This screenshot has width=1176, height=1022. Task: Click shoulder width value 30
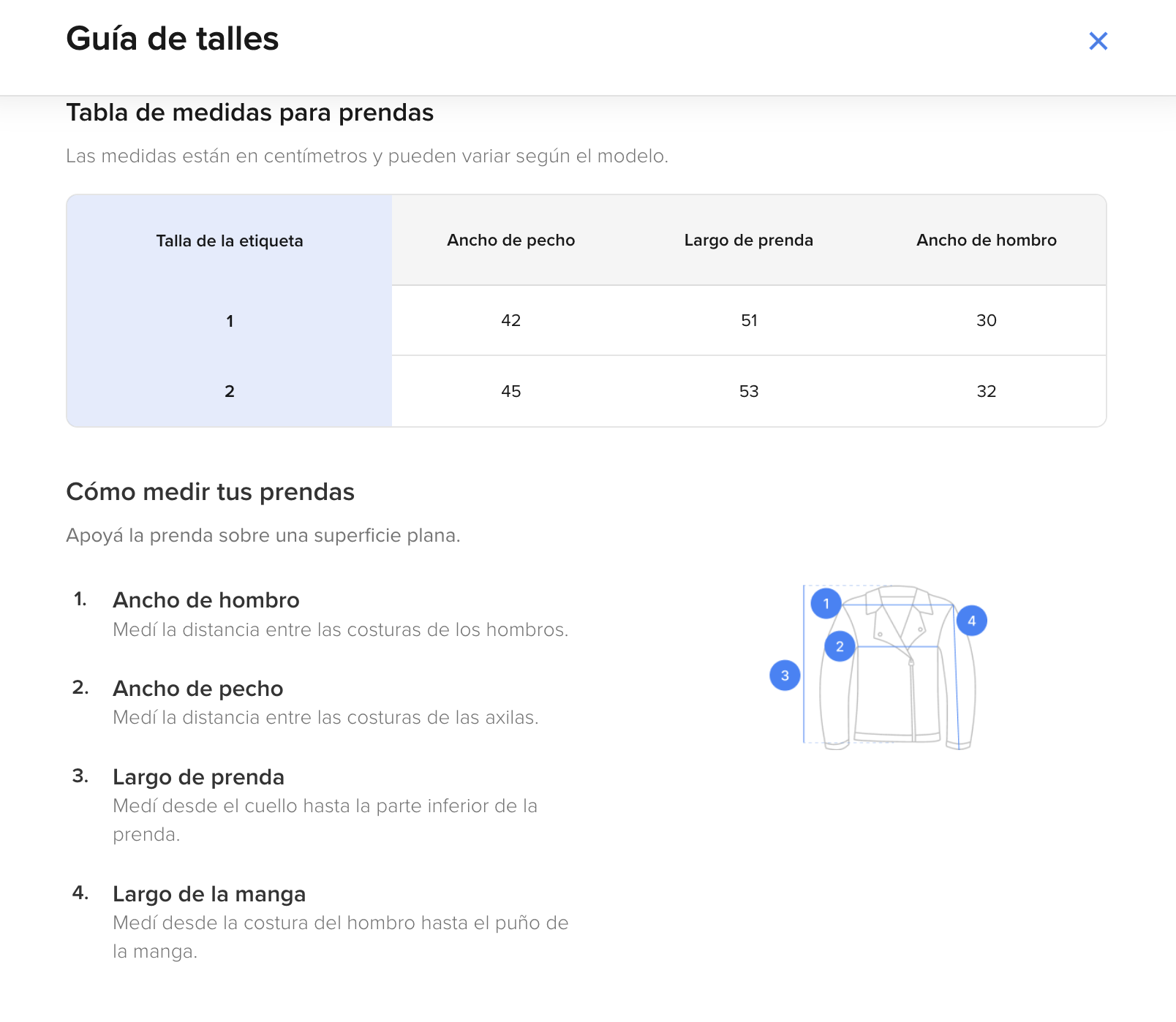pos(986,320)
